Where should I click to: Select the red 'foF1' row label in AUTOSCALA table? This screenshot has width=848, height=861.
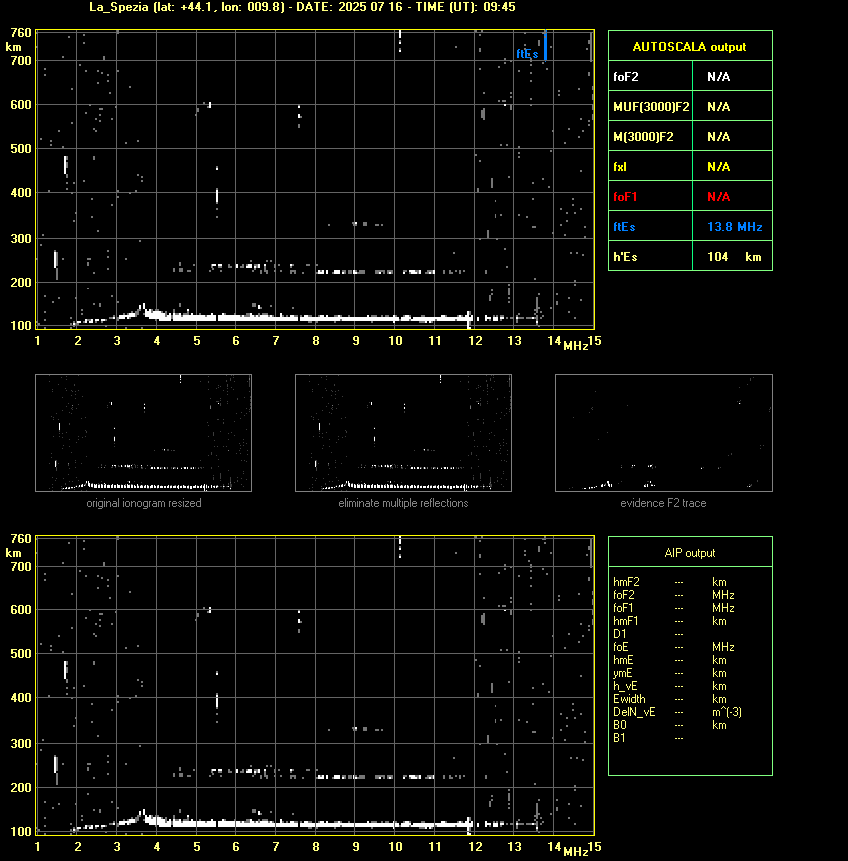625,197
